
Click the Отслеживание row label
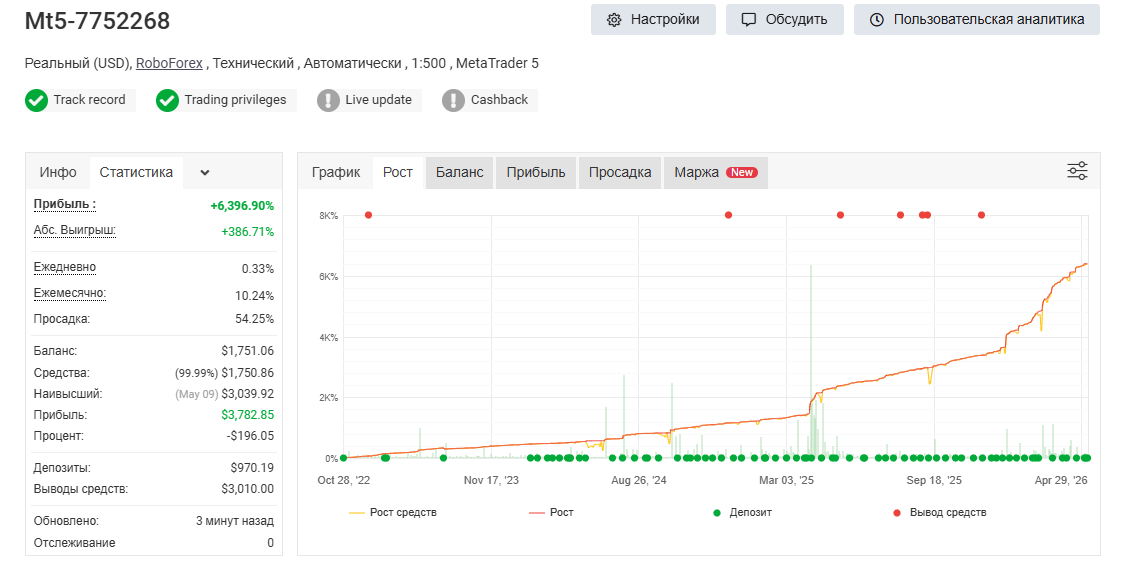[74, 543]
